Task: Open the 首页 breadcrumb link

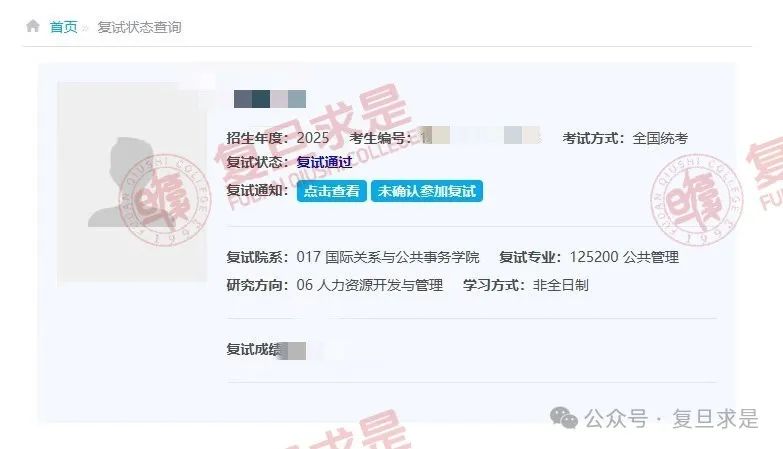Action: pyautogui.click(x=63, y=27)
